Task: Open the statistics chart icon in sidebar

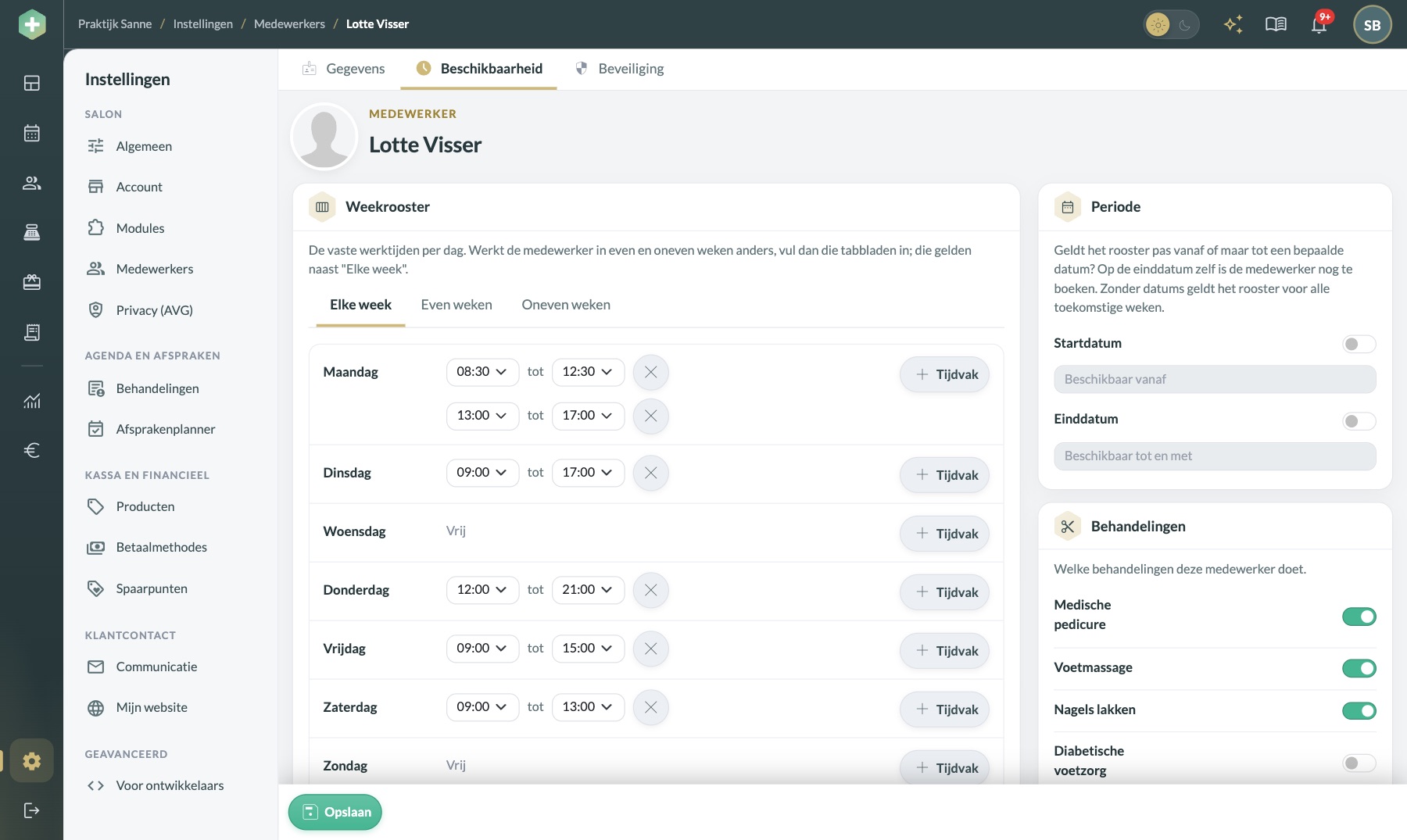Action: point(32,401)
